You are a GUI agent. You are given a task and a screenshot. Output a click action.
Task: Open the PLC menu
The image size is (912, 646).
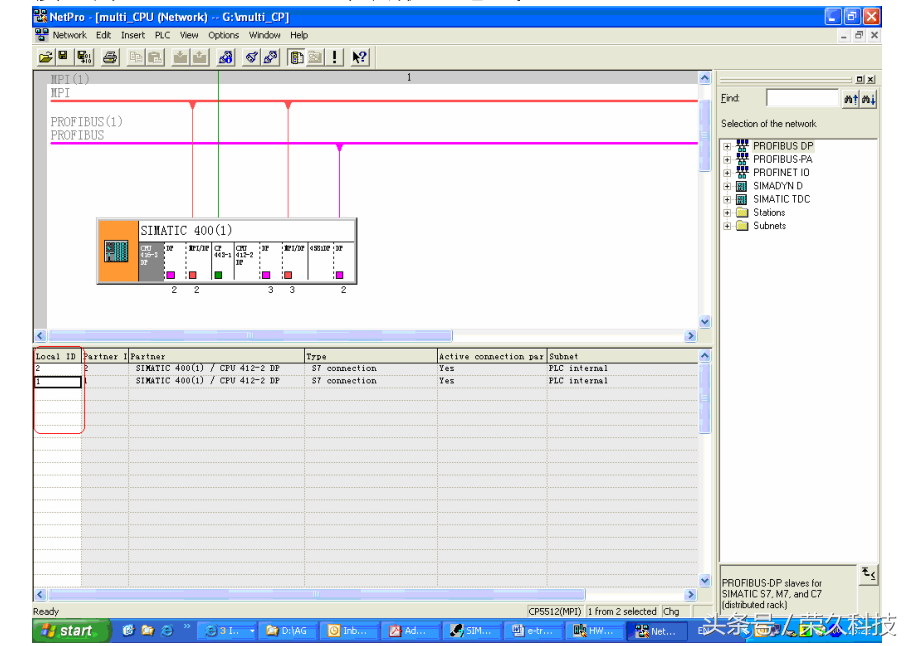[162, 35]
